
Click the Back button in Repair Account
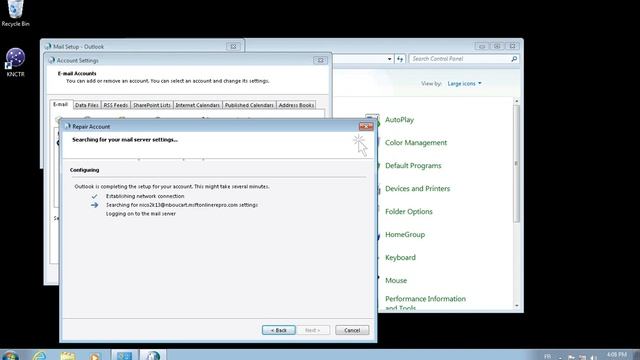[279, 330]
